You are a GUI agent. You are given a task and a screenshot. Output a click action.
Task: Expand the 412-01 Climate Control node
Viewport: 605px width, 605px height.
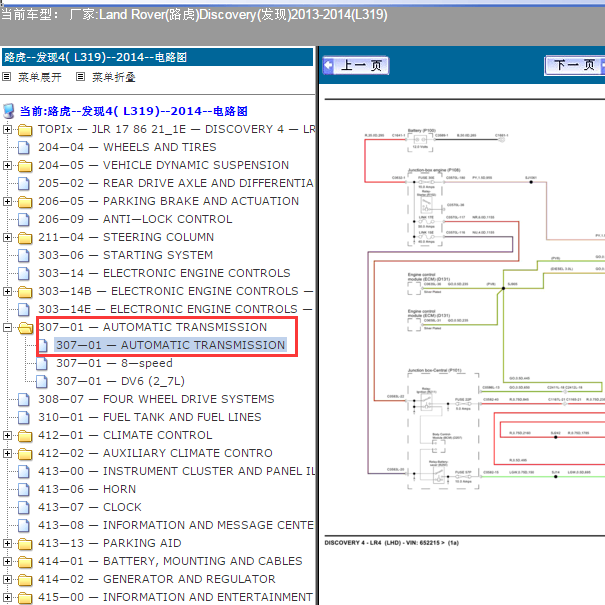7,436
